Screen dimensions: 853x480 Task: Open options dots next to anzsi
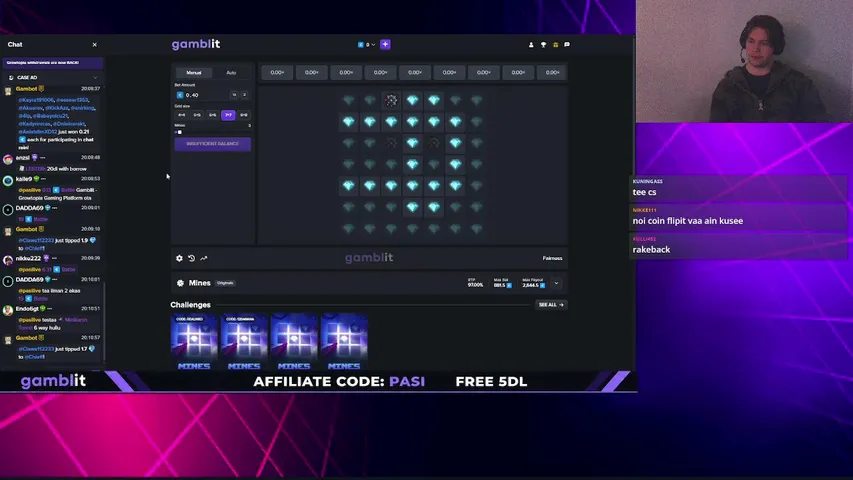coord(42,158)
